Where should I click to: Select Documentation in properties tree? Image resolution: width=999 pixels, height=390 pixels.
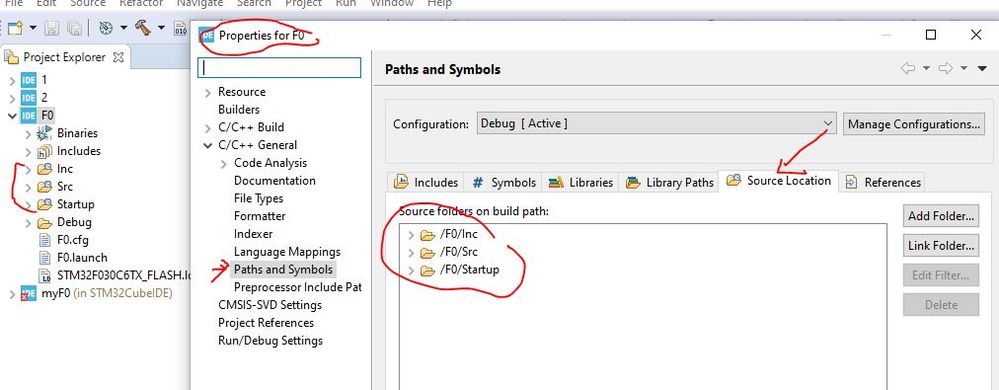[x=275, y=180]
